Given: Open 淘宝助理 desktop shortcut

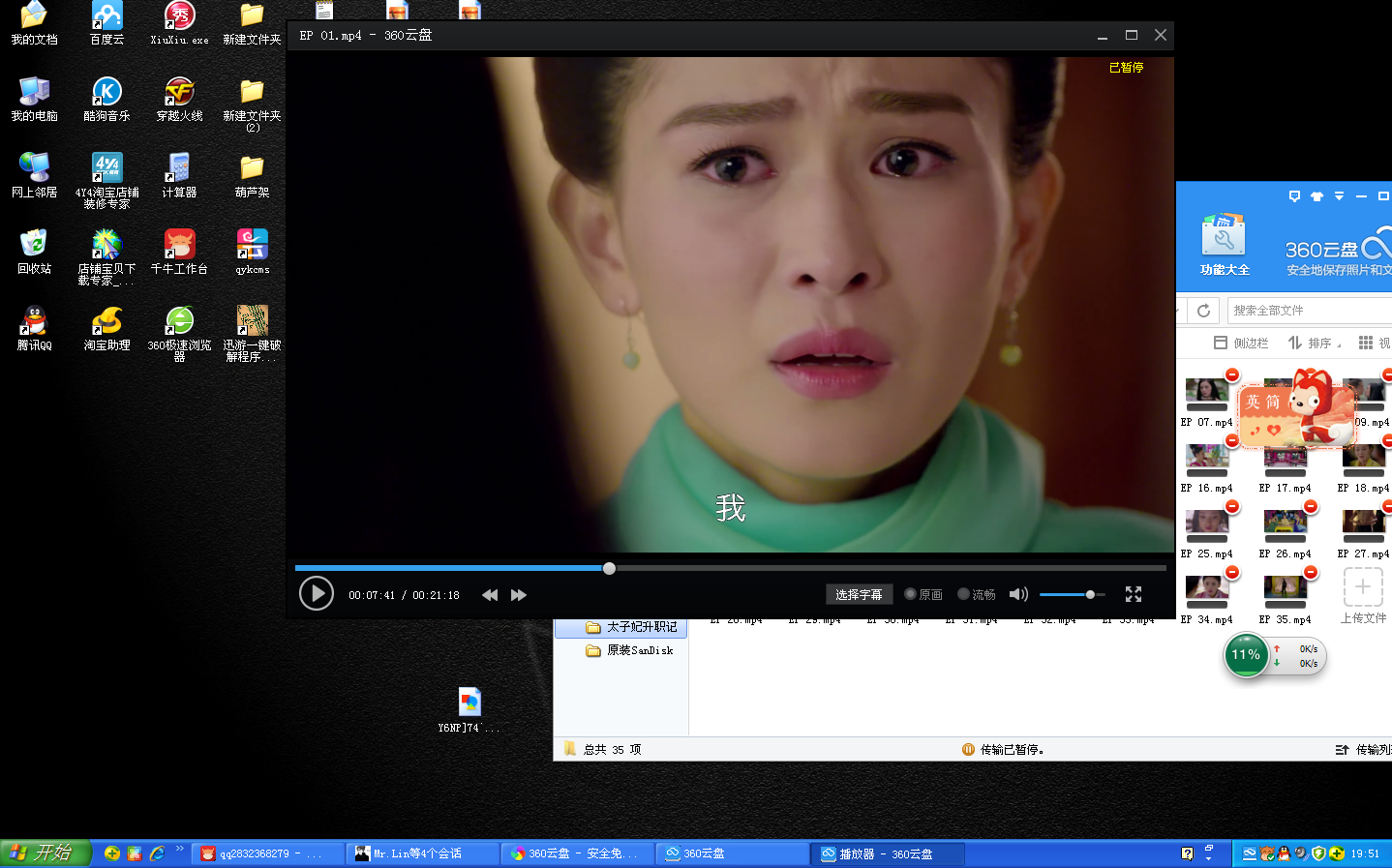Looking at the screenshot, I should pyautogui.click(x=106, y=329).
